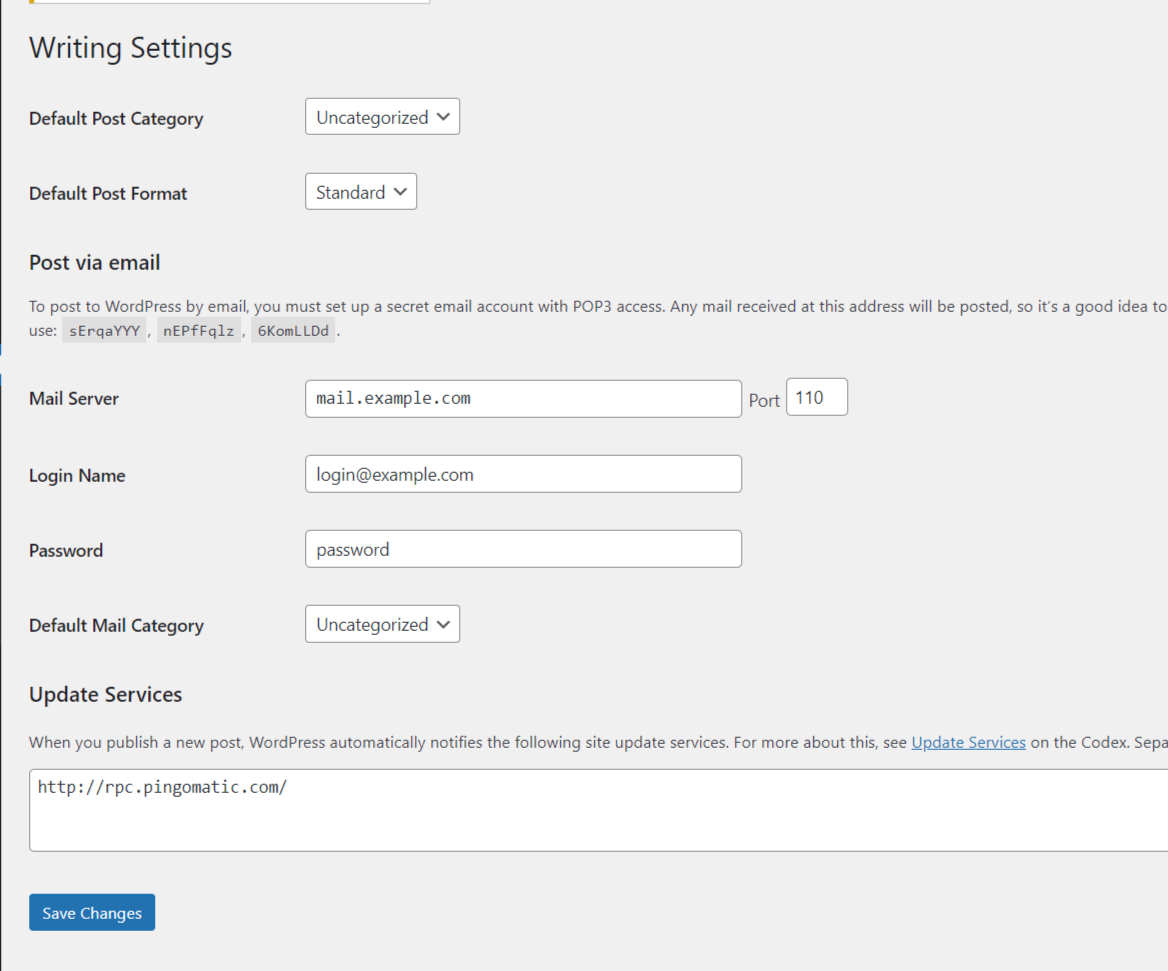Open the Default Post Format dropdown
1168x971 pixels.
point(361,192)
